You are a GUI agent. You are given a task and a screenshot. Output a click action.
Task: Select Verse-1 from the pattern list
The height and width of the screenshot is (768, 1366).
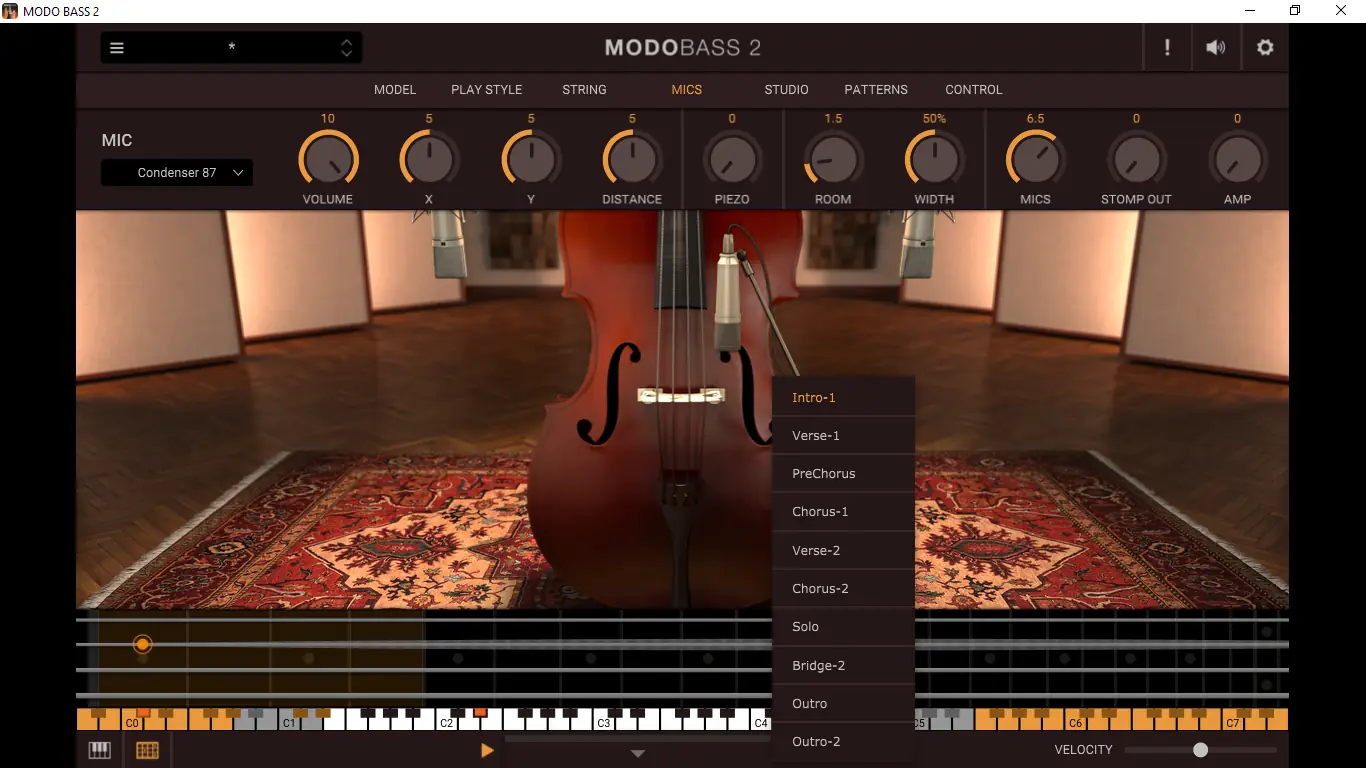coord(844,436)
